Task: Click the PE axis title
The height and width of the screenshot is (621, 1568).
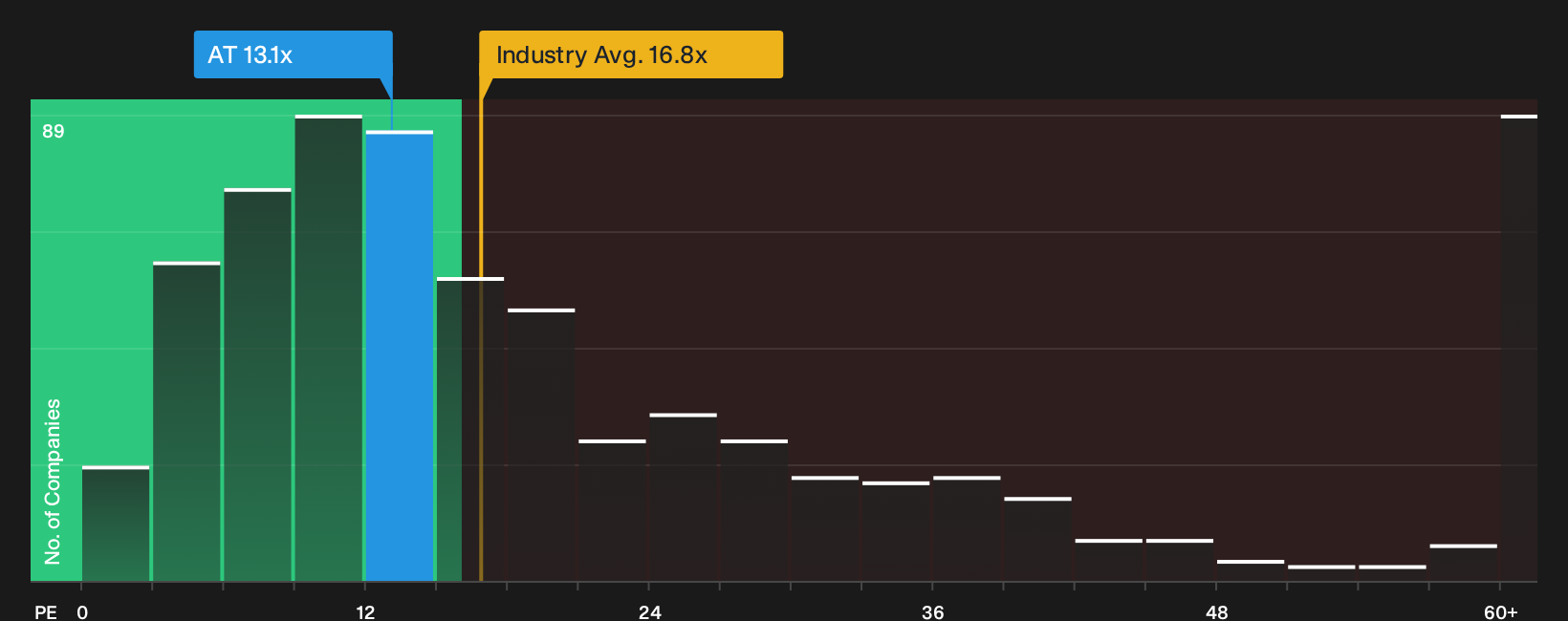Action: [x=46, y=612]
